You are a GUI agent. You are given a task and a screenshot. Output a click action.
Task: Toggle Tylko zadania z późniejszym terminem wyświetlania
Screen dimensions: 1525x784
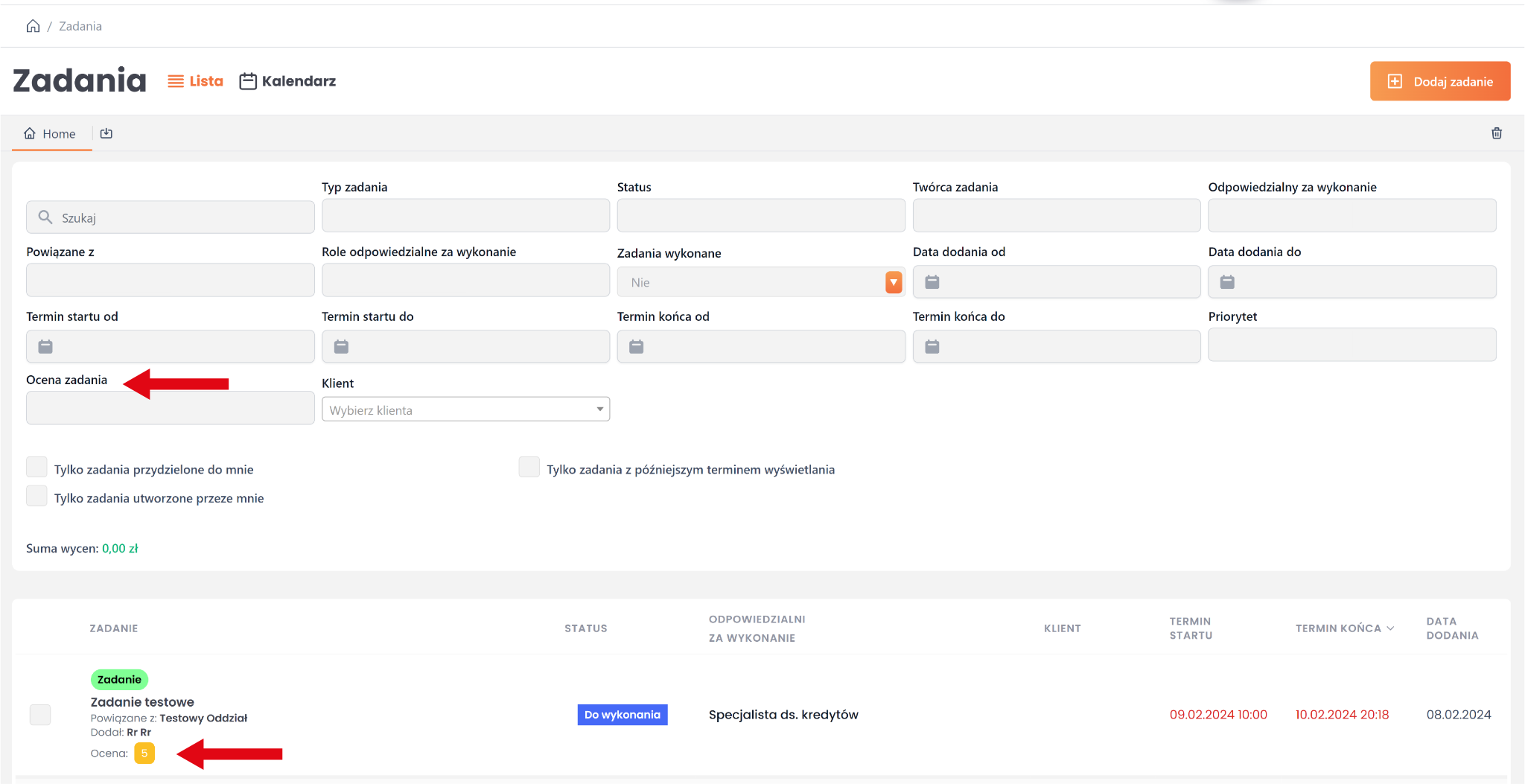click(529, 468)
